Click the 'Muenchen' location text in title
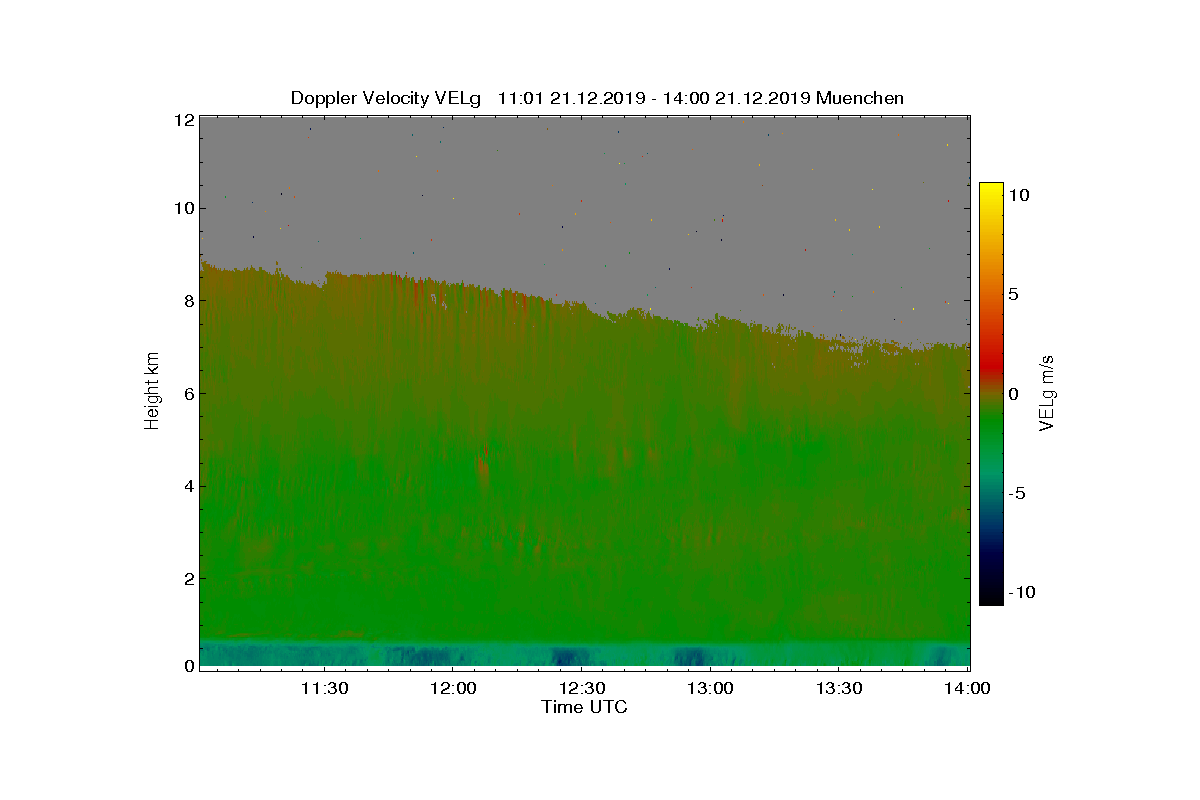 pyautogui.click(x=860, y=98)
